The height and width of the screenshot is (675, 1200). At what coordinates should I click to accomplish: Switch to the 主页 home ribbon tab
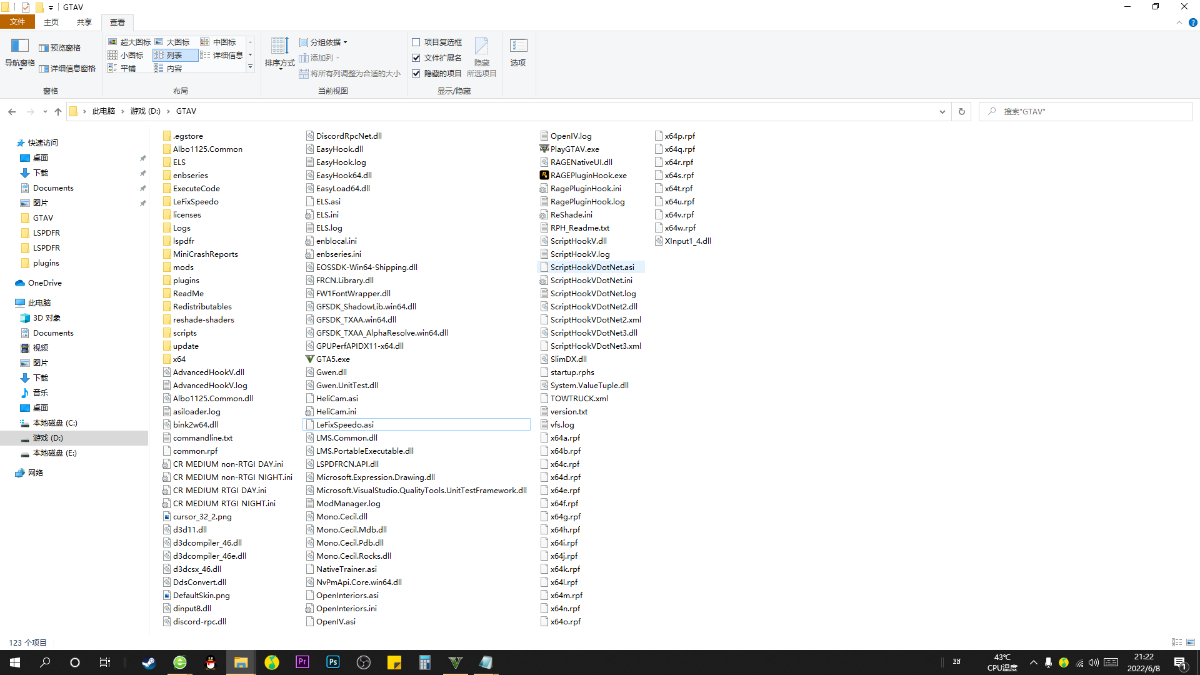[x=52, y=22]
